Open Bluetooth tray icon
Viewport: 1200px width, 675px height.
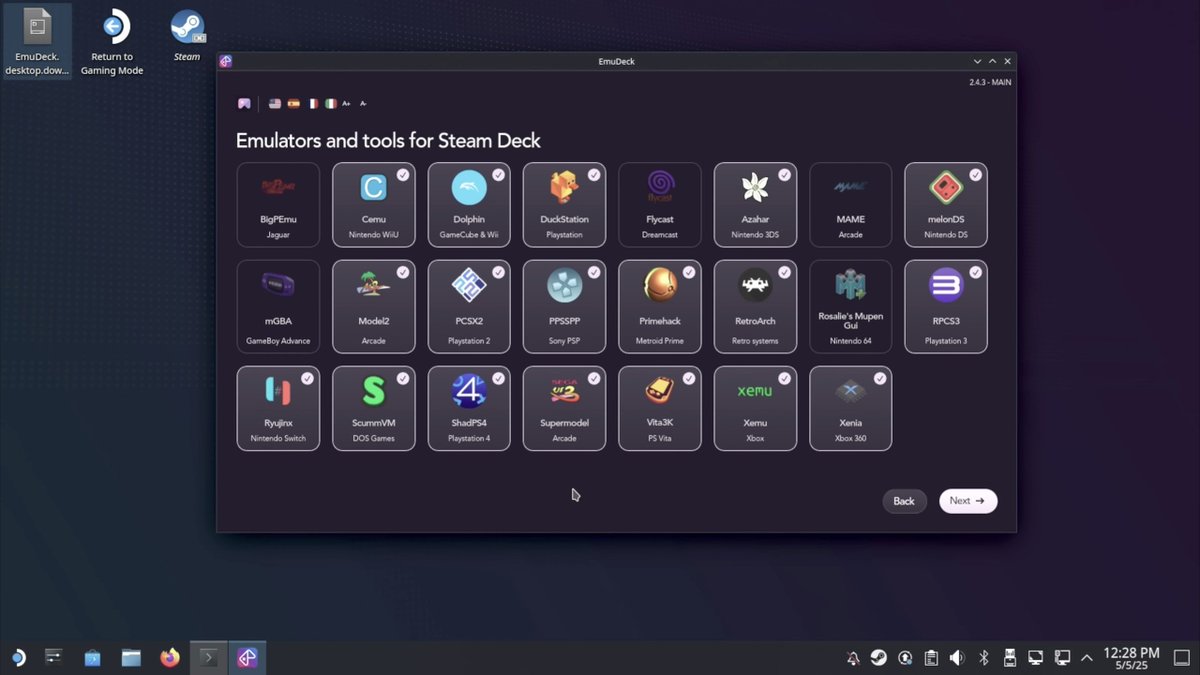point(983,658)
